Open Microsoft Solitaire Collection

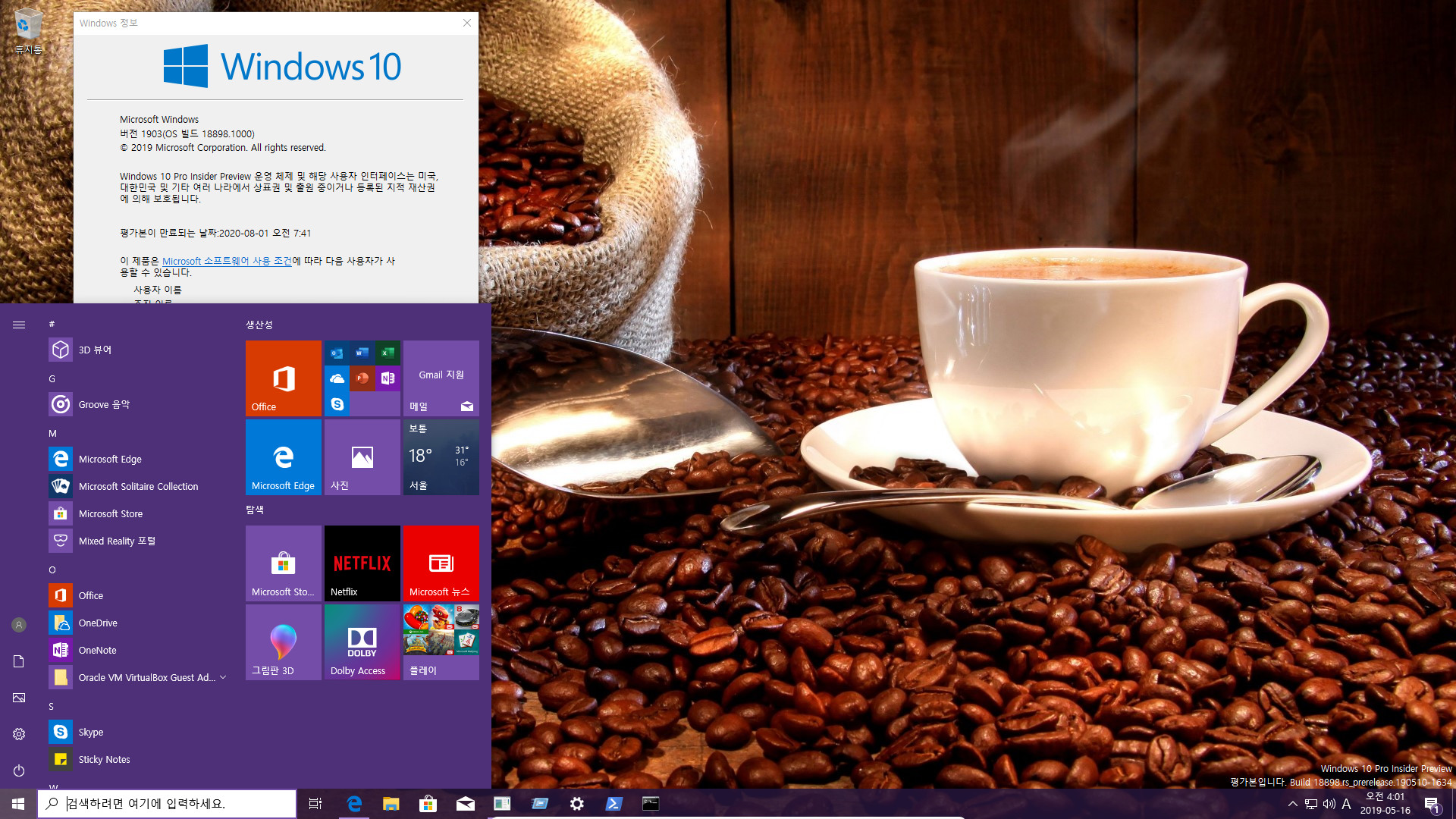coord(138,485)
